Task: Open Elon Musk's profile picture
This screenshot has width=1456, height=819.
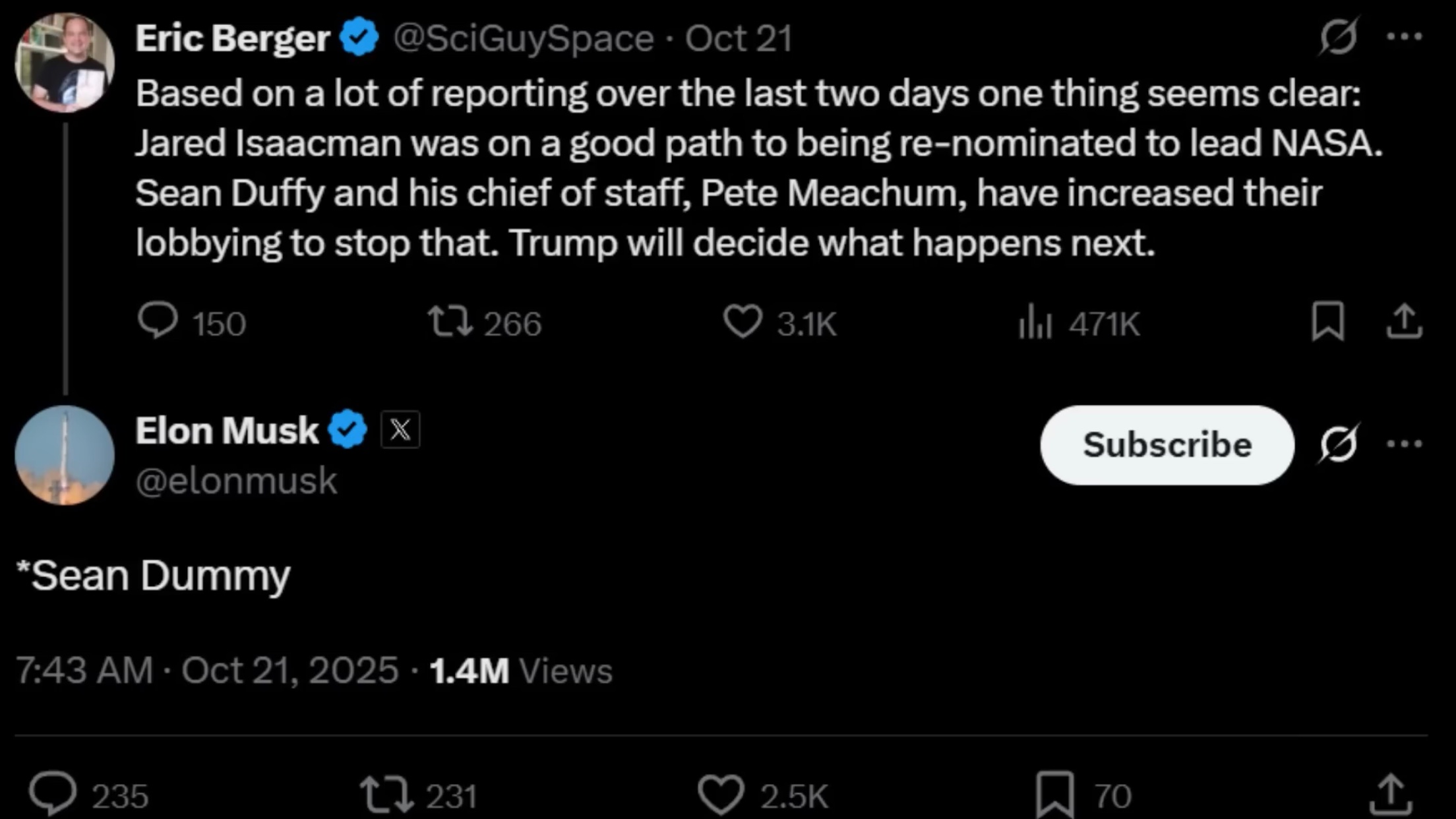Action: pyautogui.click(x=65, y=455)
